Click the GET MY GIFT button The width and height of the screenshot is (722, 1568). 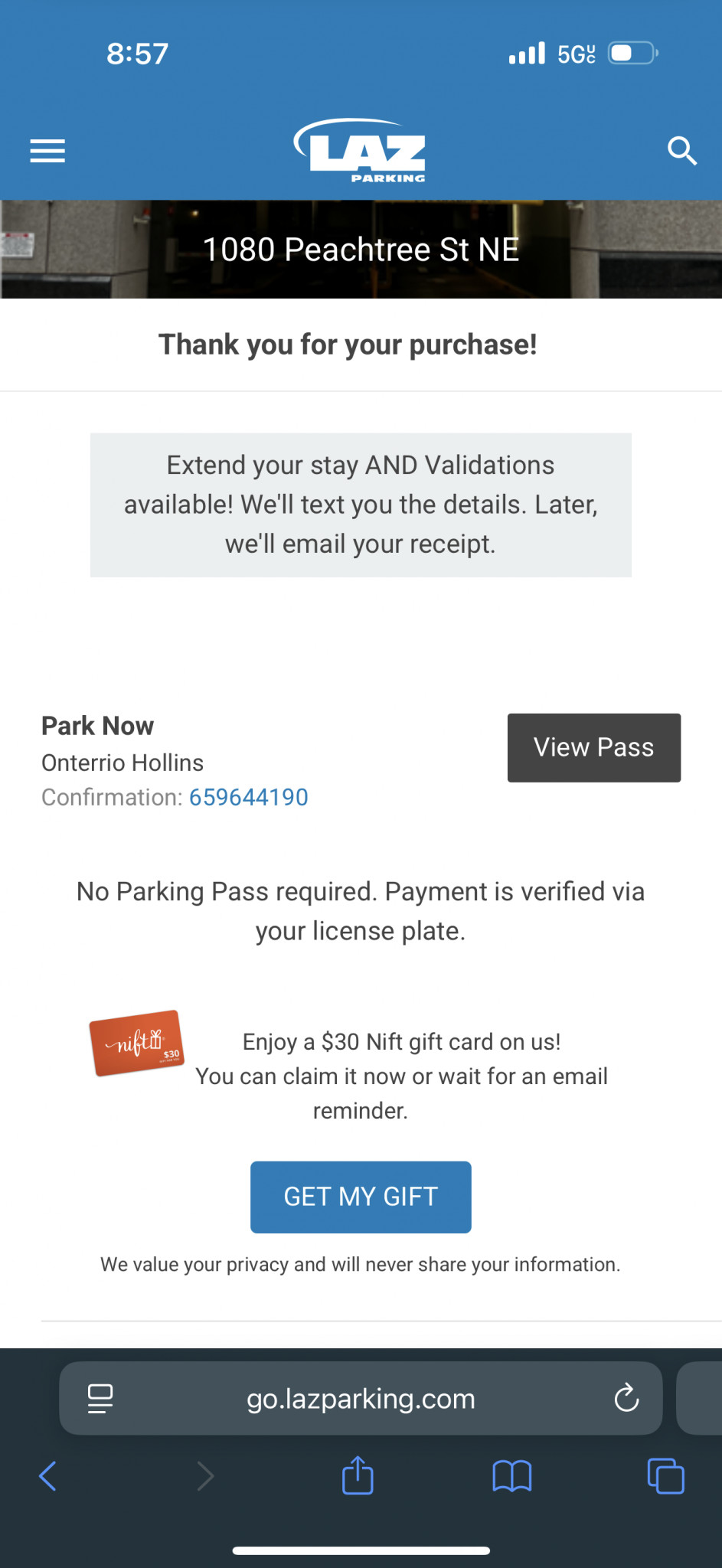361,1197
